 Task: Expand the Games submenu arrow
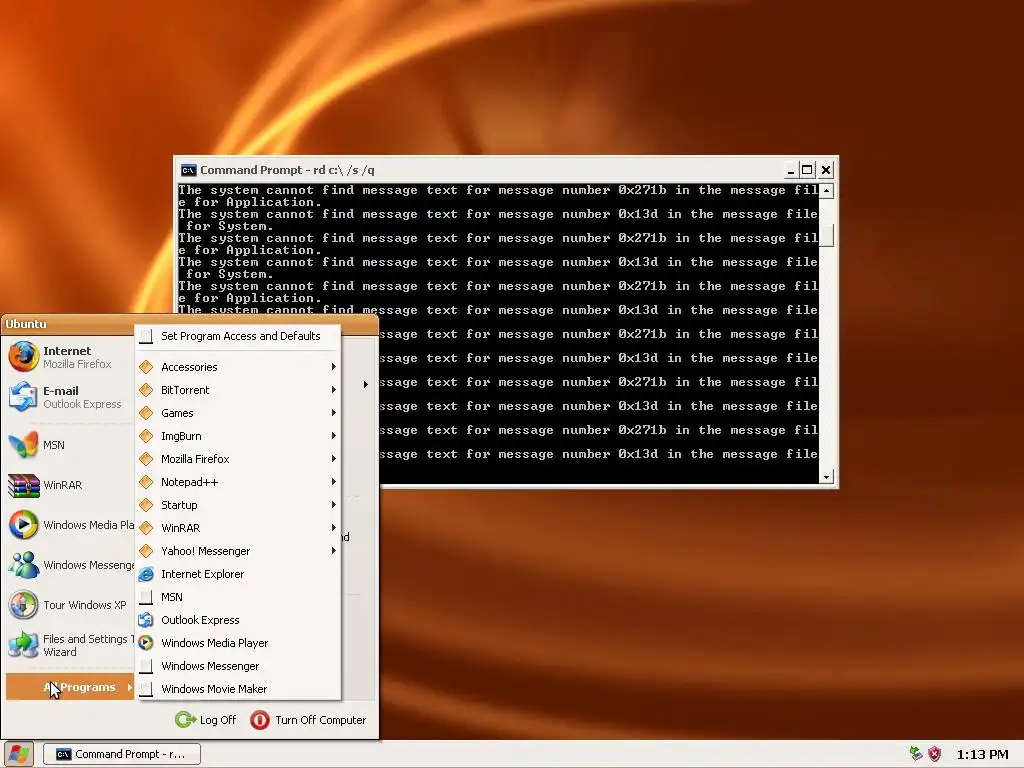coord(334,413)
